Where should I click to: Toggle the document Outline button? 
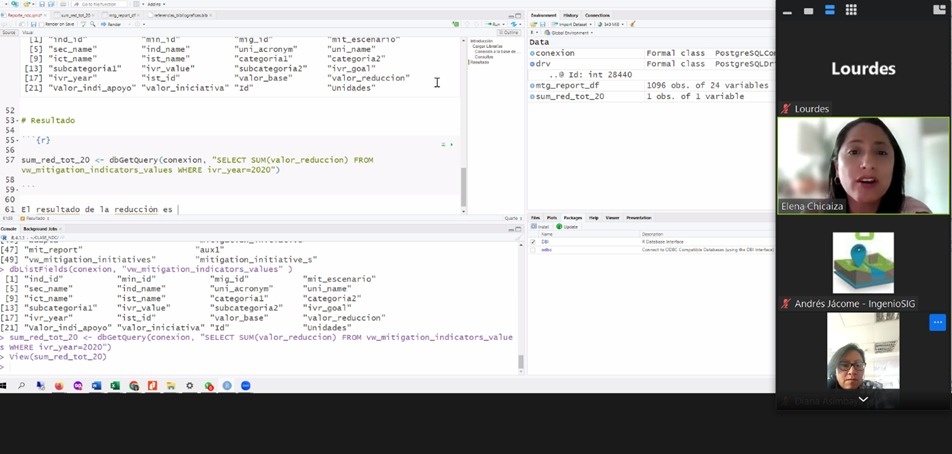[x=509, y=33]
